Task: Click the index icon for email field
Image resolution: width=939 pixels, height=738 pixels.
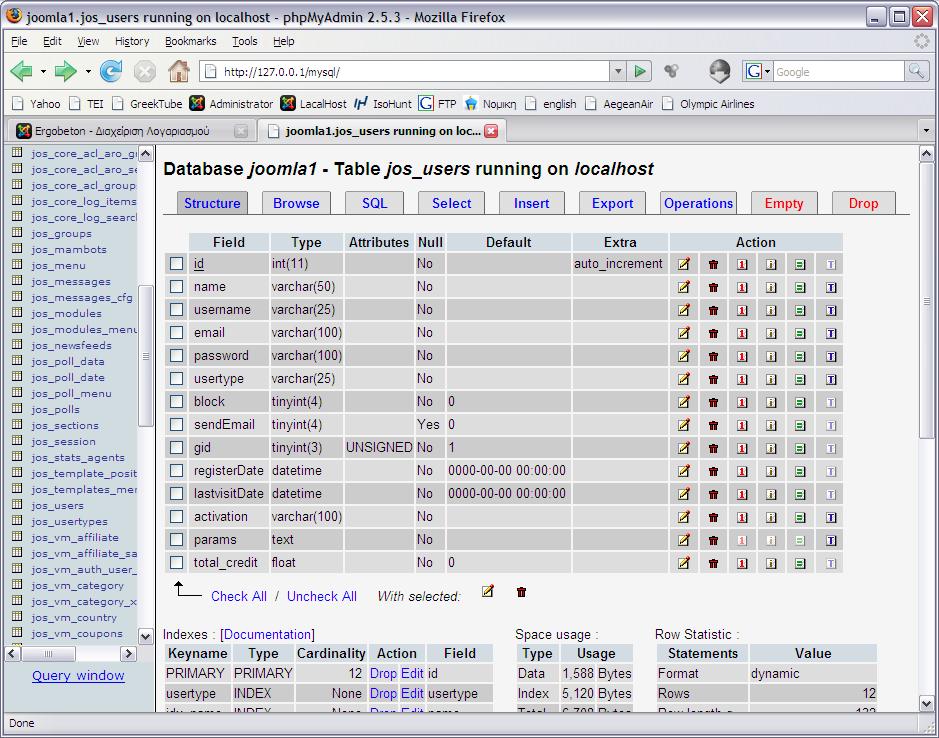Action: [x=771, y=334]
